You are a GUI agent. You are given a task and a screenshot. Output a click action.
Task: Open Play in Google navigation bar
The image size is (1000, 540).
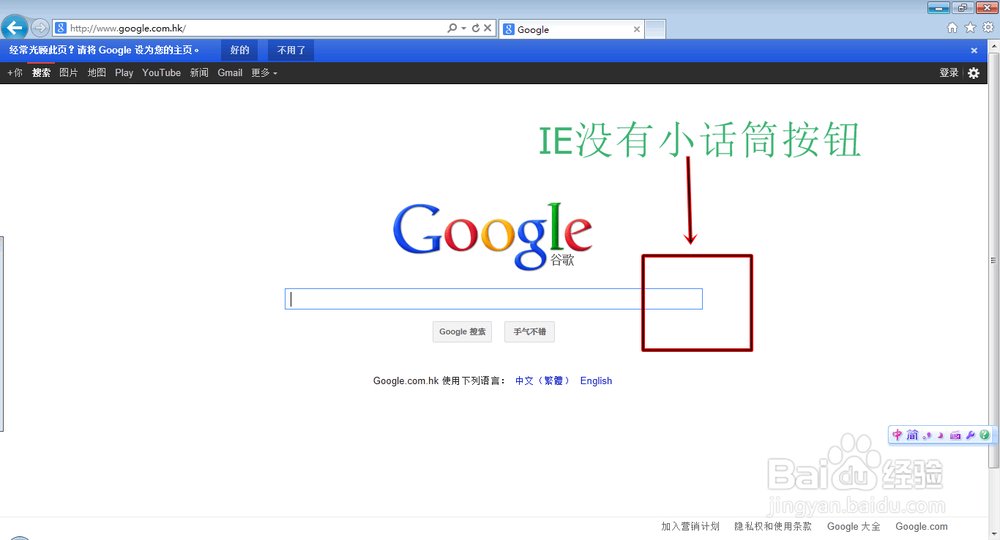click(x=124, y=73)
